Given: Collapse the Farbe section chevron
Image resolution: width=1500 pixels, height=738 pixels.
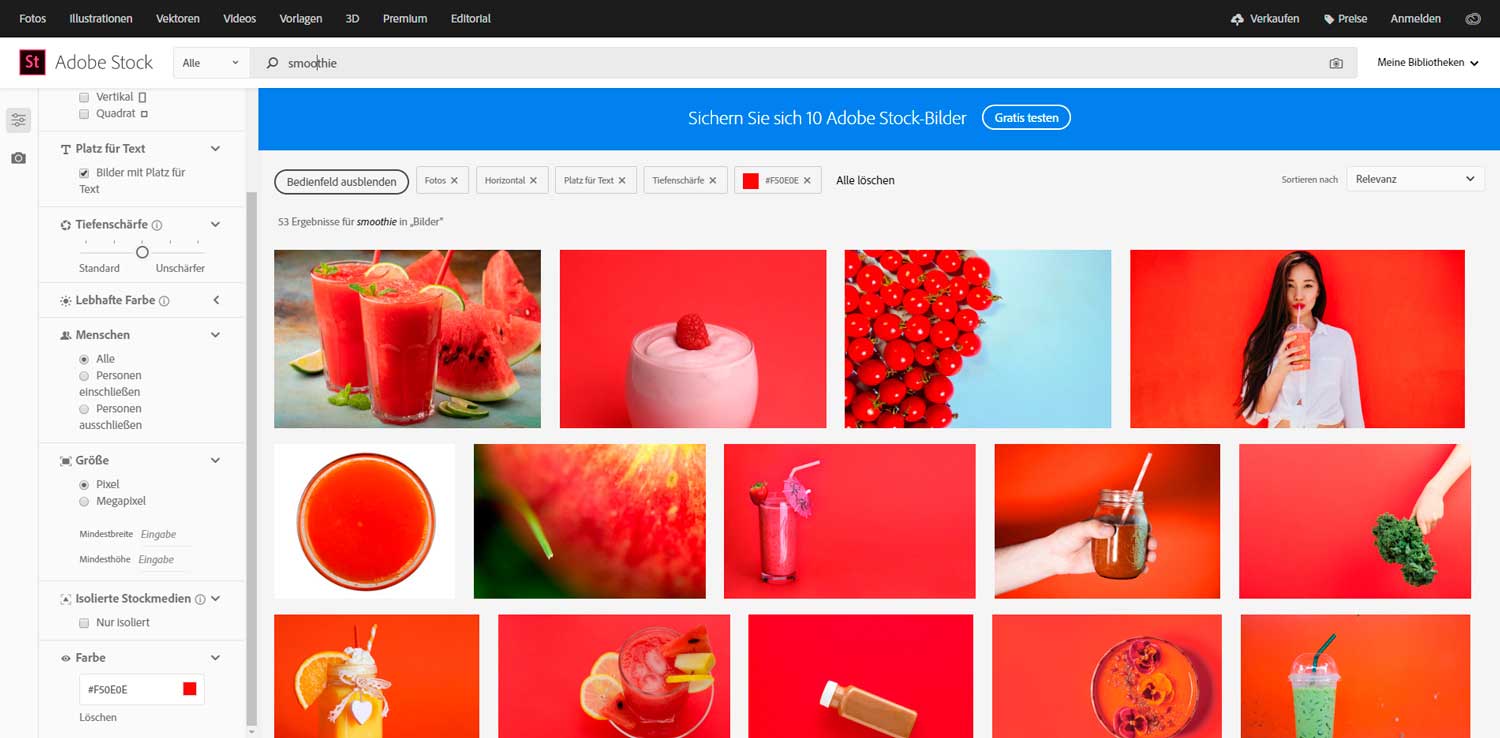Looking at the screenshot, I should pos(215,658).
